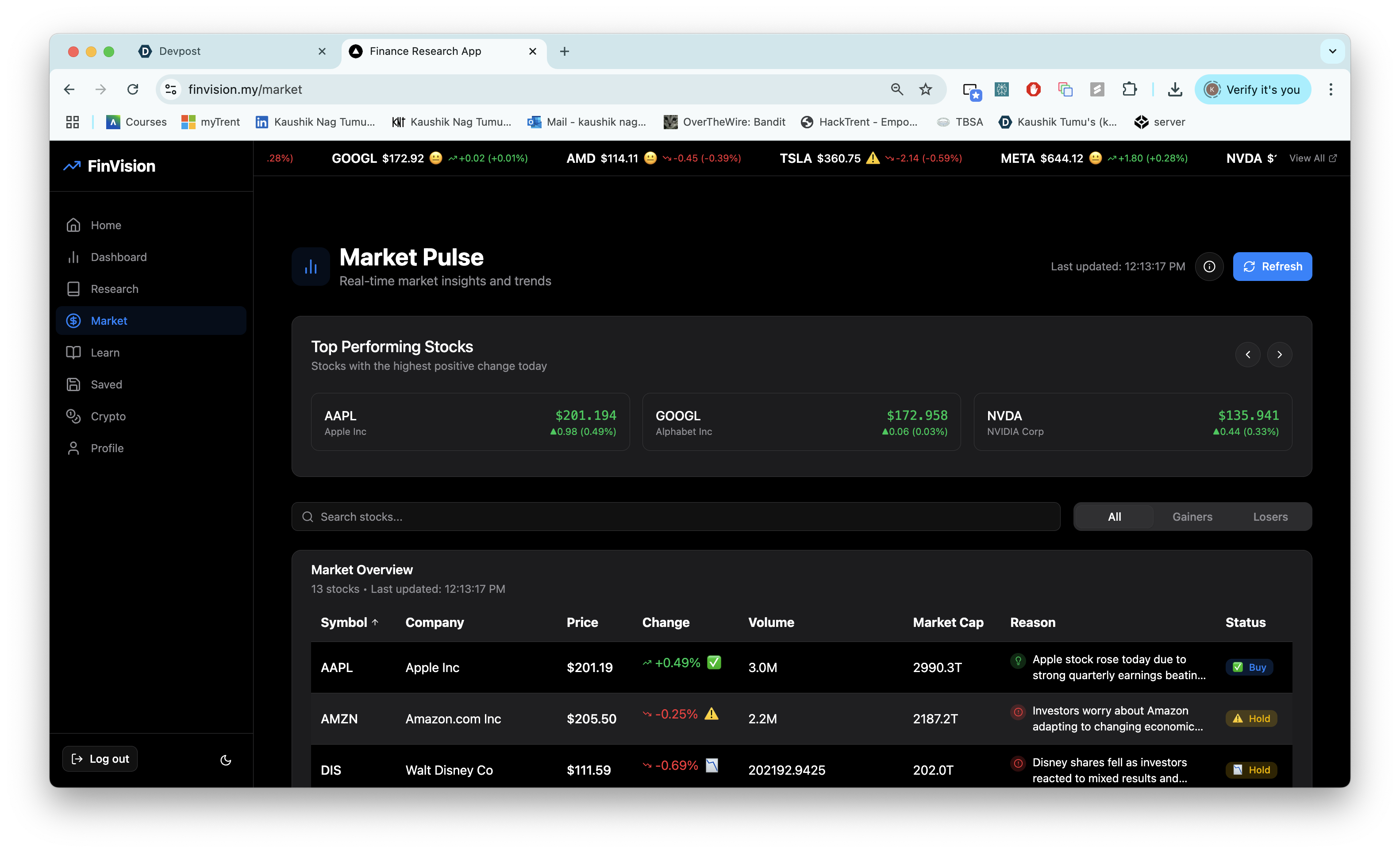1400x853 pixels.
Task: Open Crypto page from sidebar
Action: (x=108, y=416)
